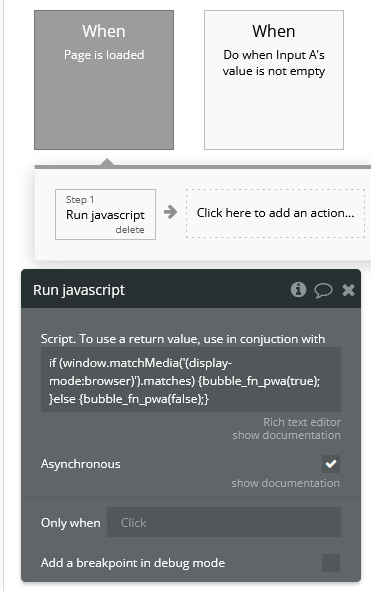Click the triangle pointer below Page is loaded
Screen dimensions: 371x591
click(x=107, y=162)
